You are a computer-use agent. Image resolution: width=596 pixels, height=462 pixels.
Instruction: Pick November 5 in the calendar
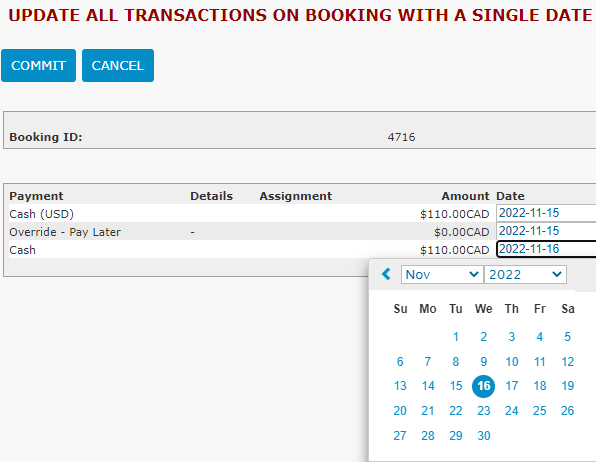click(567, 337)
